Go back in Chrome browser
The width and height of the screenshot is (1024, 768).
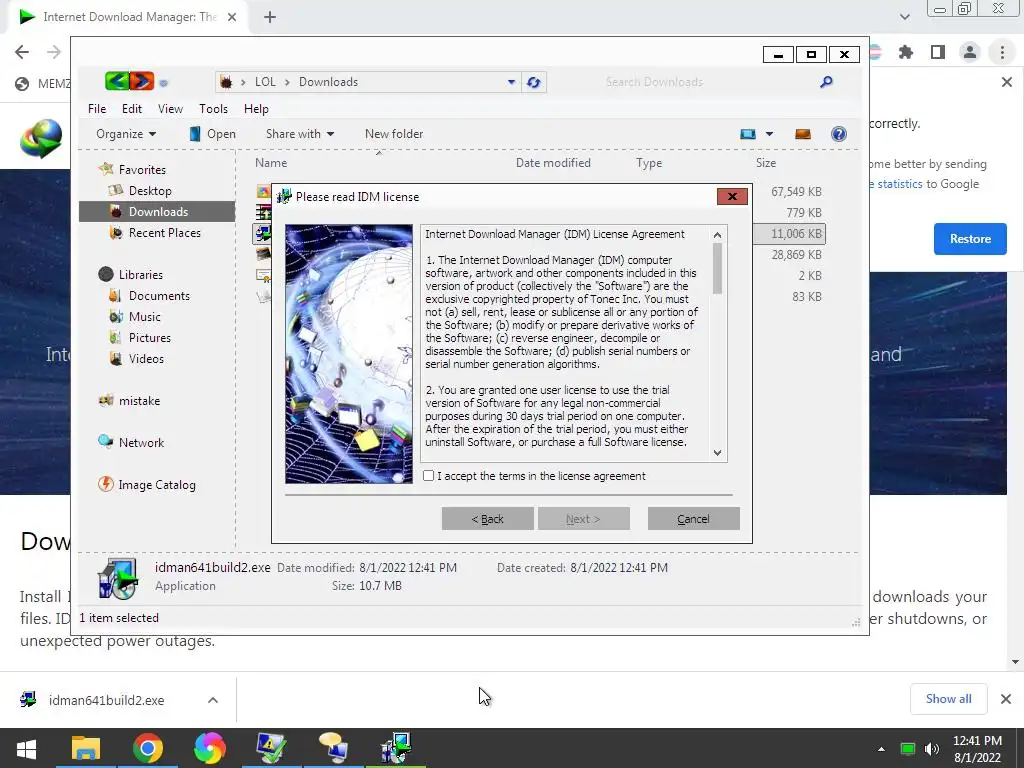(x=22, y=52)
